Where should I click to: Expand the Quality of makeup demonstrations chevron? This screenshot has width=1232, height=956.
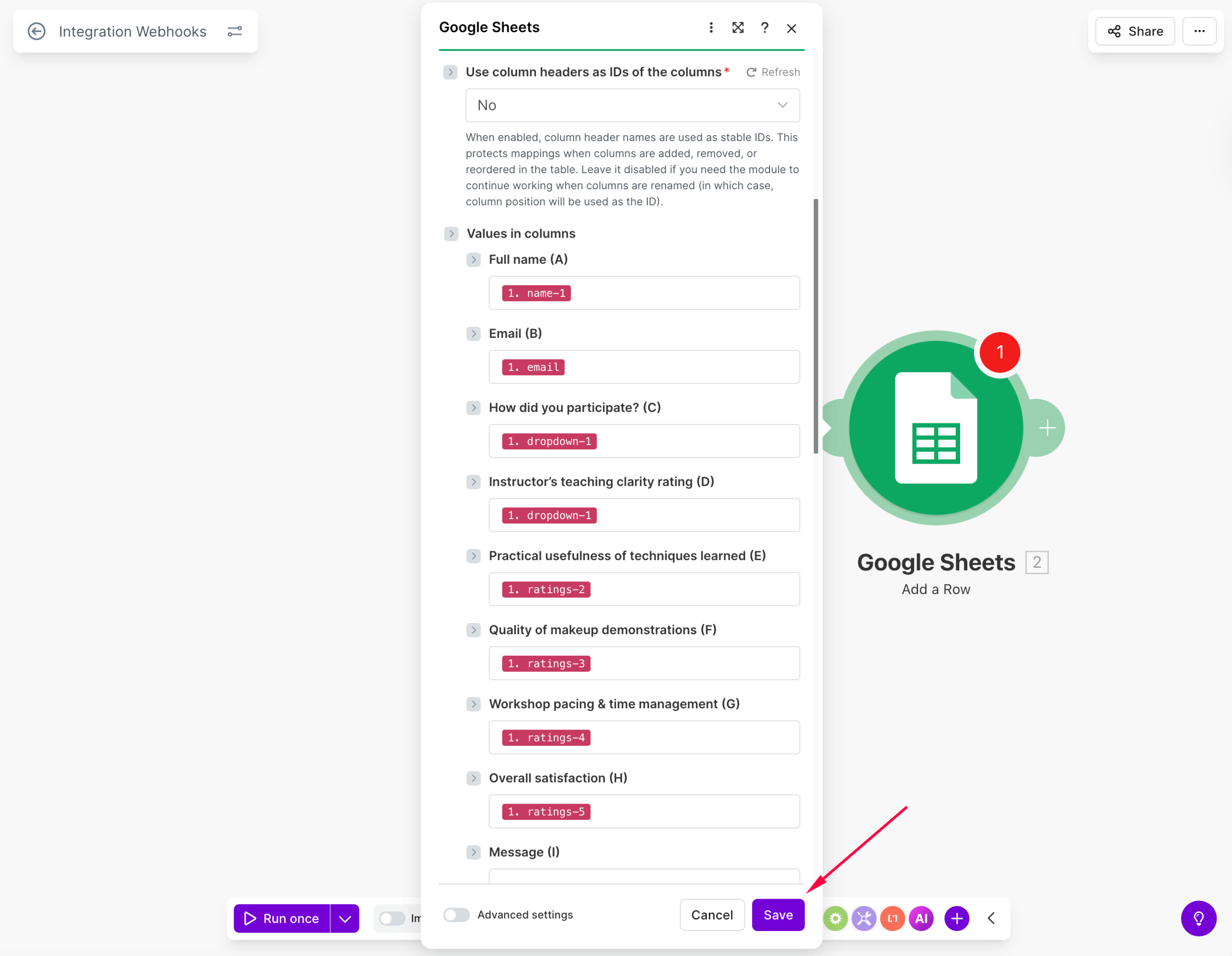click(473, 630)
